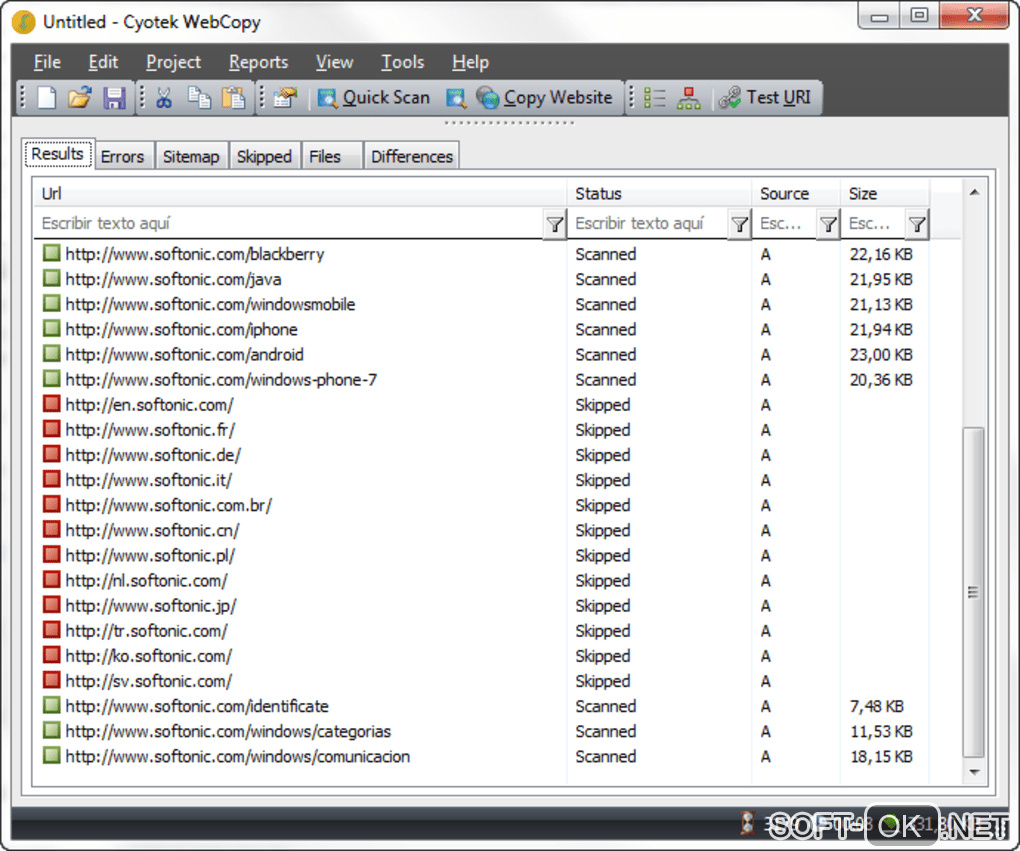Switch to the Differences tab
Image resolution: width=1020 pixels, height=851 pixels.
(412, 156)
